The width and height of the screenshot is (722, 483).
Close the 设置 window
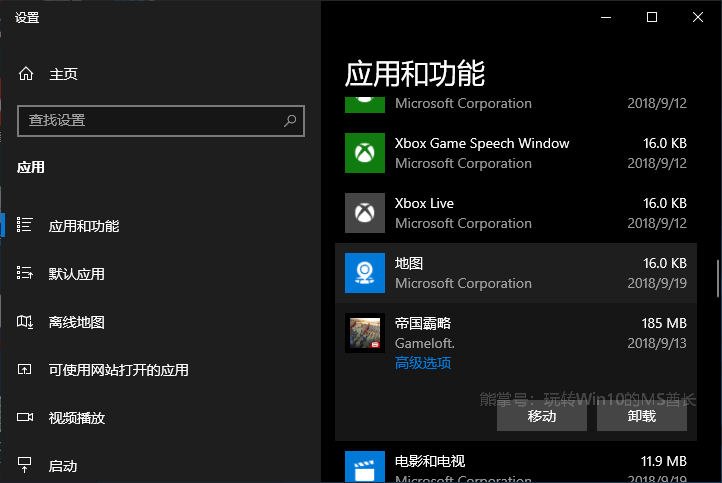click(x=698, y=17)
